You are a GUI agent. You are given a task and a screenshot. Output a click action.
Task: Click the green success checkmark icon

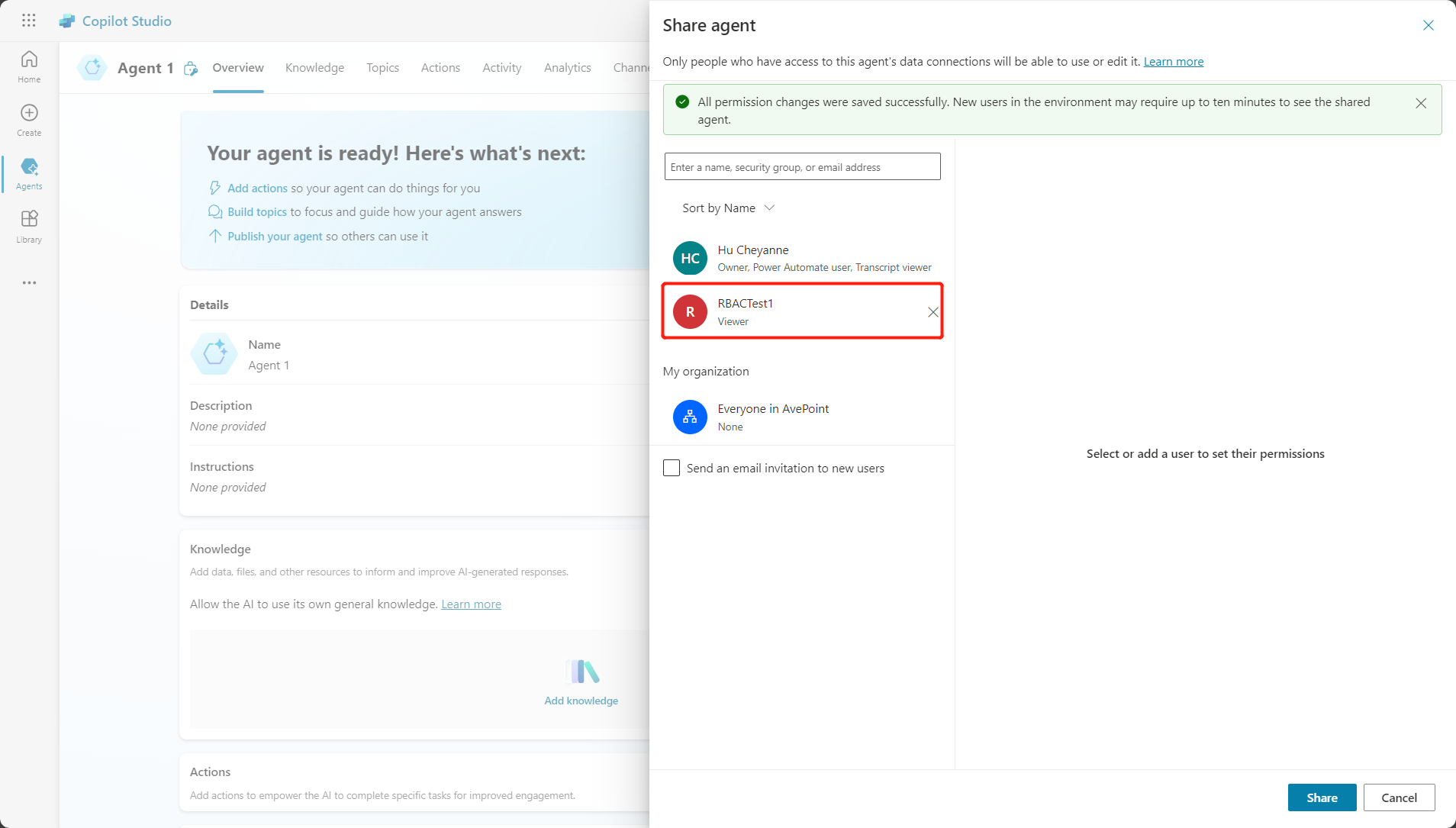click(x=682, y=101)
